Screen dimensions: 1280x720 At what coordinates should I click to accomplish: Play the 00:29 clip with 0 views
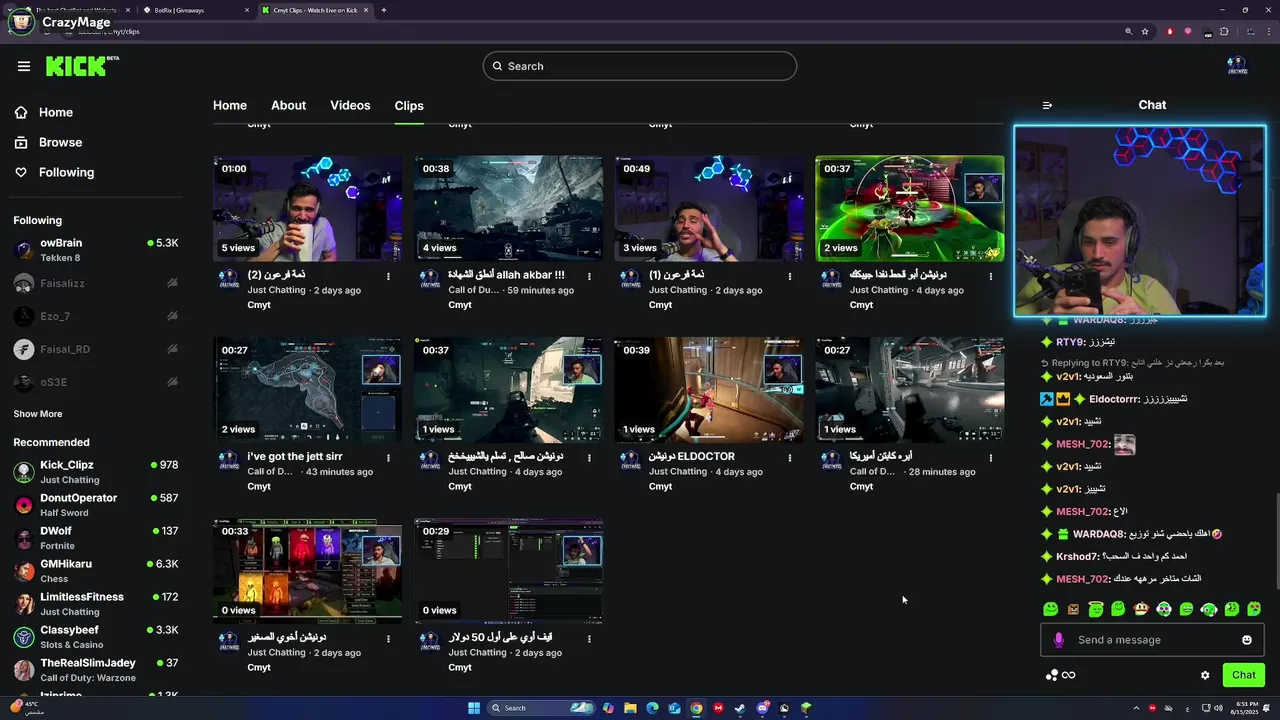[x=508, y=571]
